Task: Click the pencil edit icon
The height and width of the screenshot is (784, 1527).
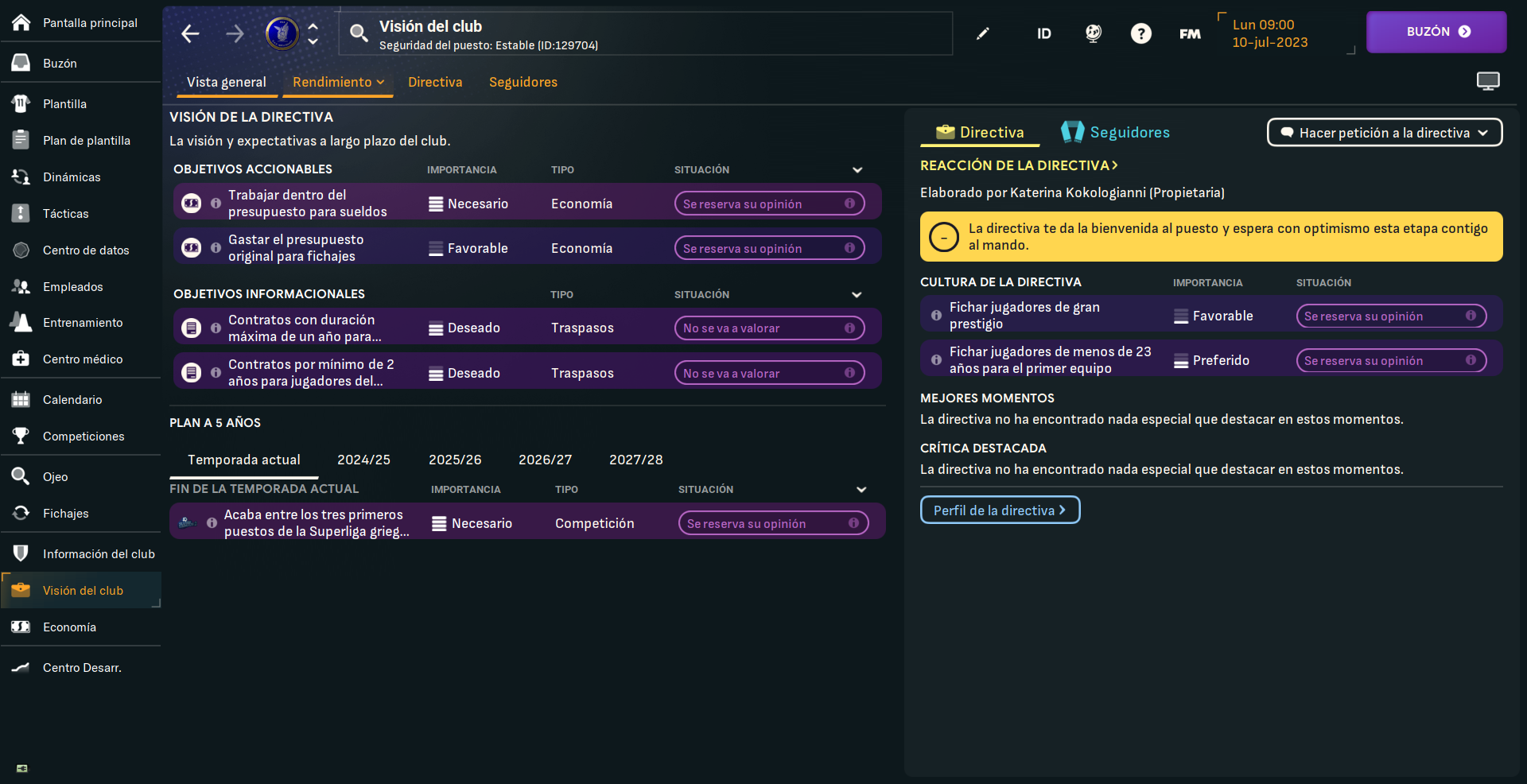Action: pyautogui.click(x=983, y=33)
